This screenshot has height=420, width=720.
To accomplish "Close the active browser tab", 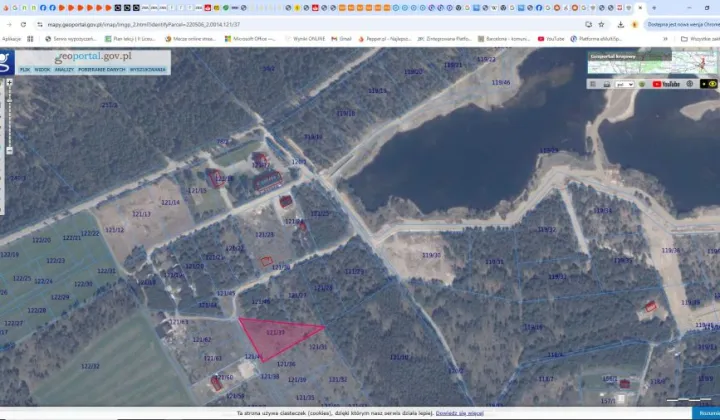I will tap(640, 8).
